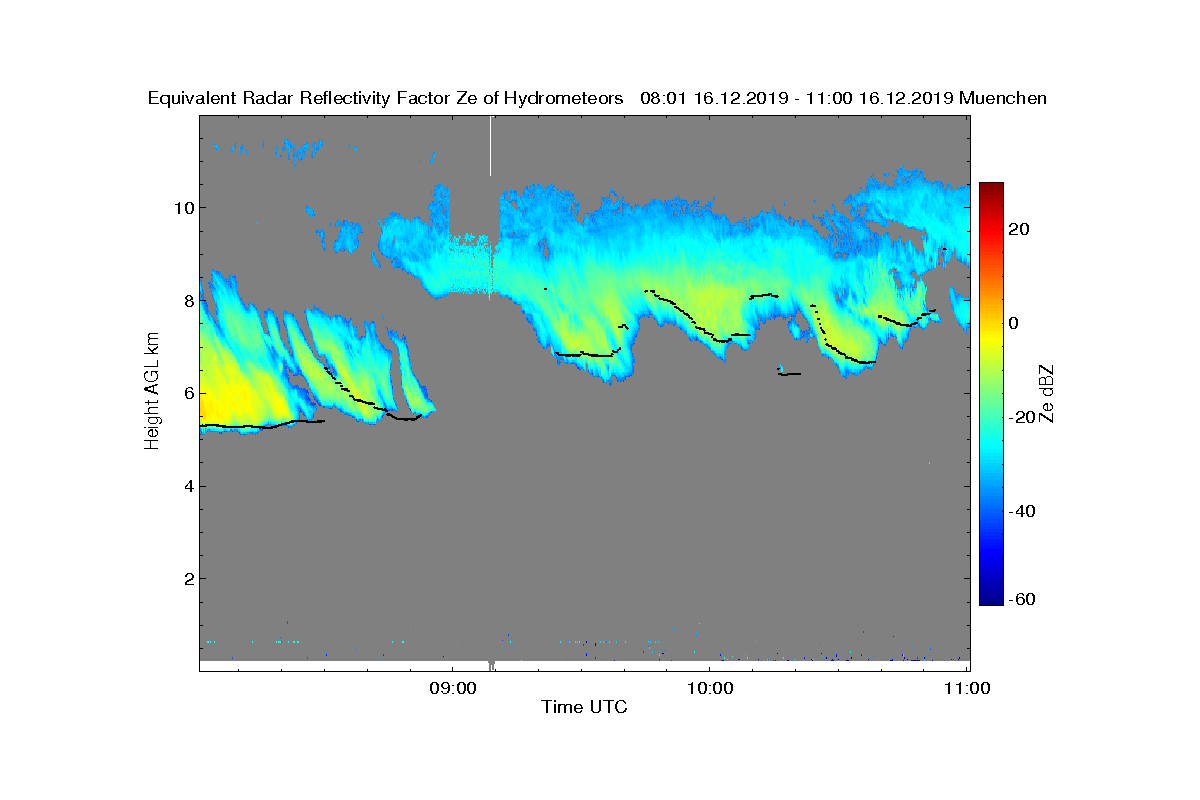Click the dark red top of colorbar
The width and height of the screenshot is (1200, 800).
pos(991,190)
